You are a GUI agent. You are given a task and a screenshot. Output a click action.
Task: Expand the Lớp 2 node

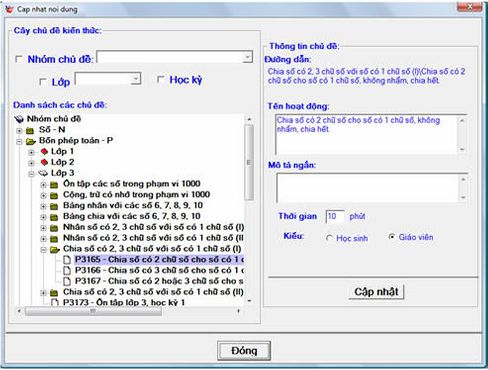click(x=31, y=163)
